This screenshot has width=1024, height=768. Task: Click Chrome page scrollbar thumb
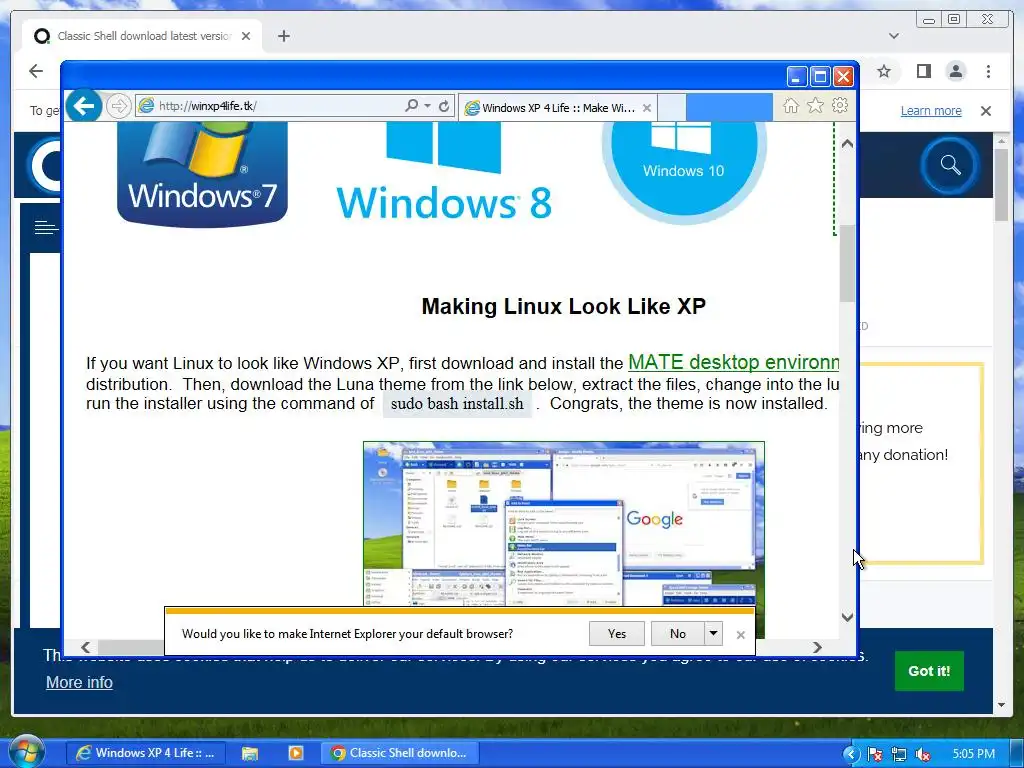[1001, 185]
